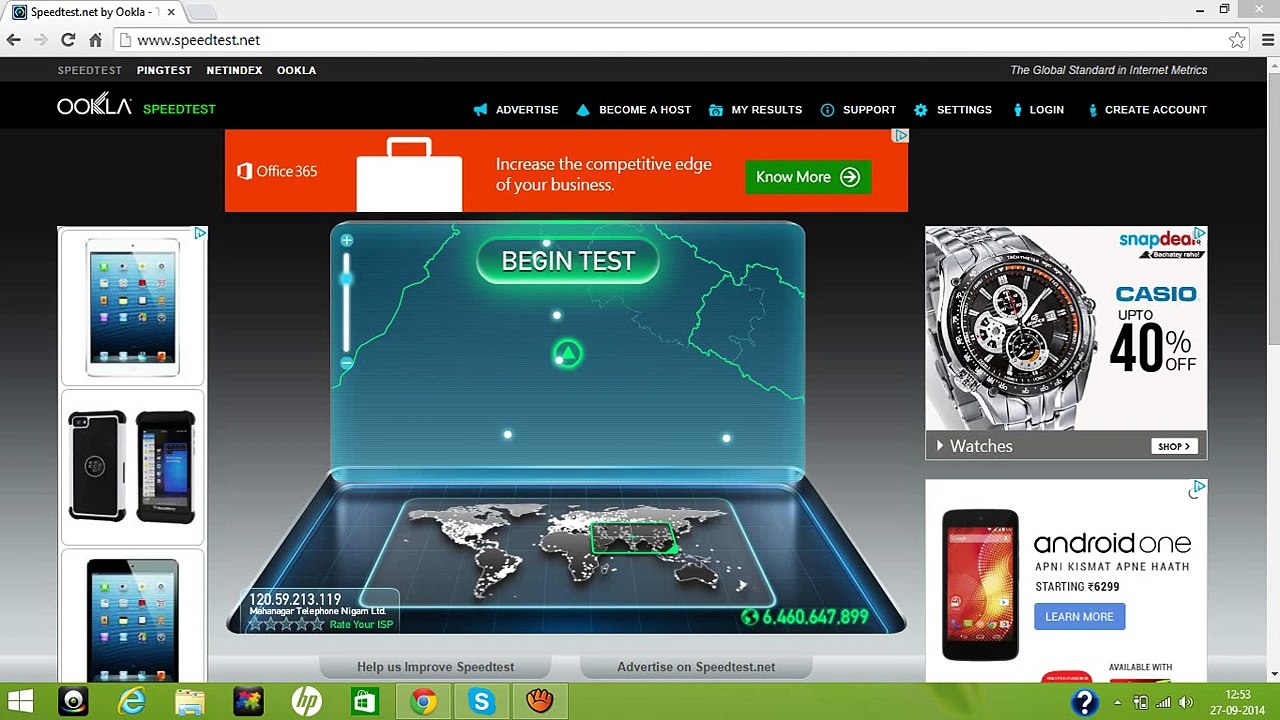Show hidden system tray icons
Screen dimensions: 1280x720
click(1118, 702)
